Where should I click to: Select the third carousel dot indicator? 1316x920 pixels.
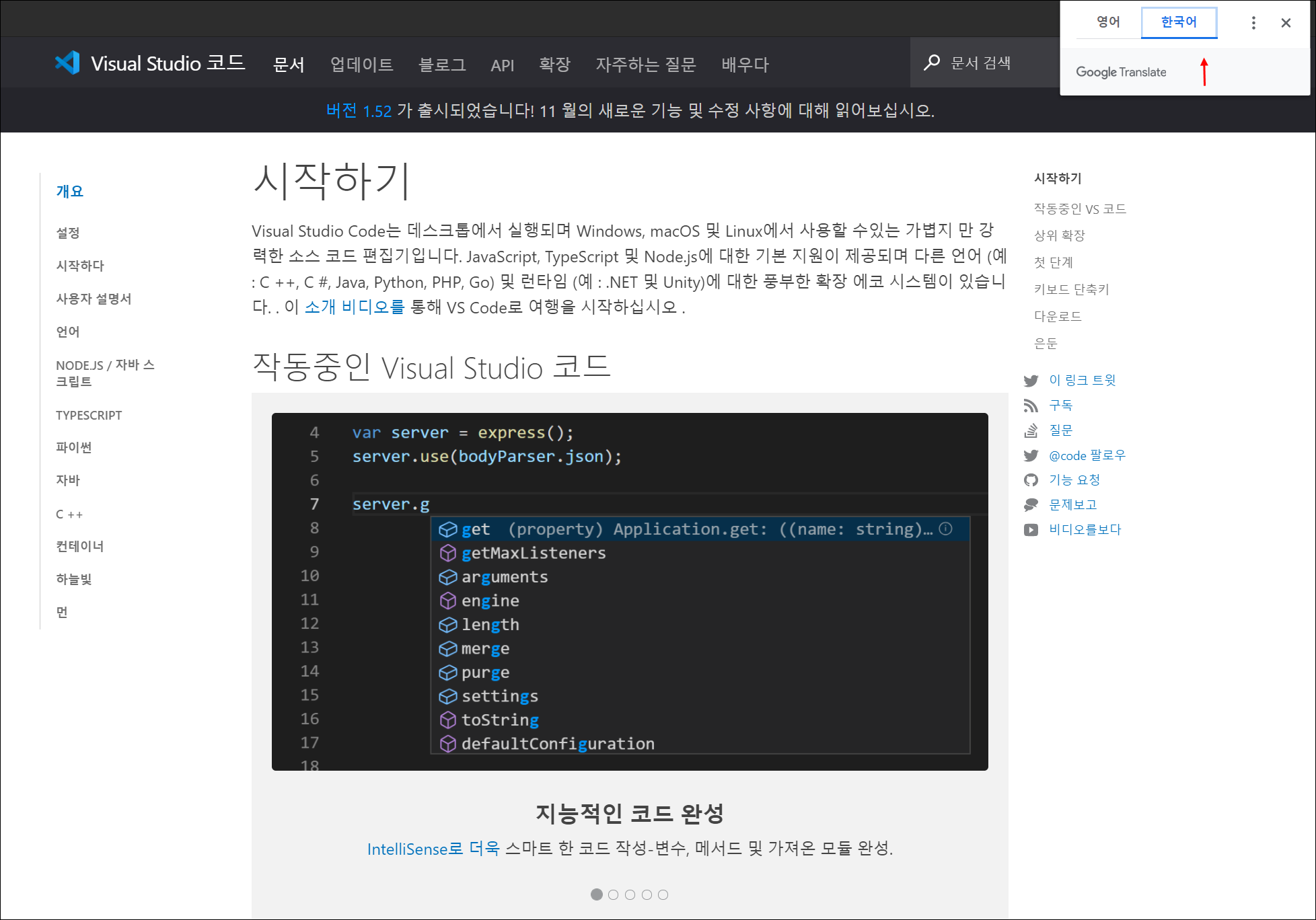tap(630, 894)
